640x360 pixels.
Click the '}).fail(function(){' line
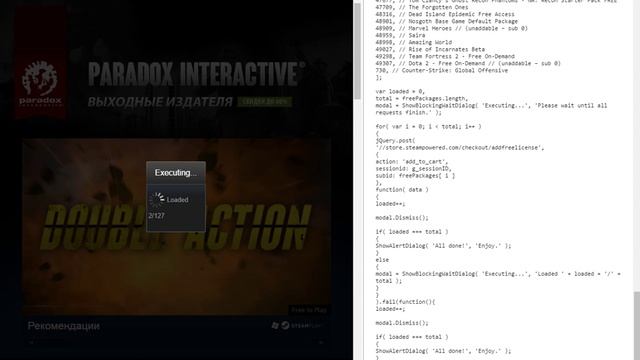coord(405,302)
